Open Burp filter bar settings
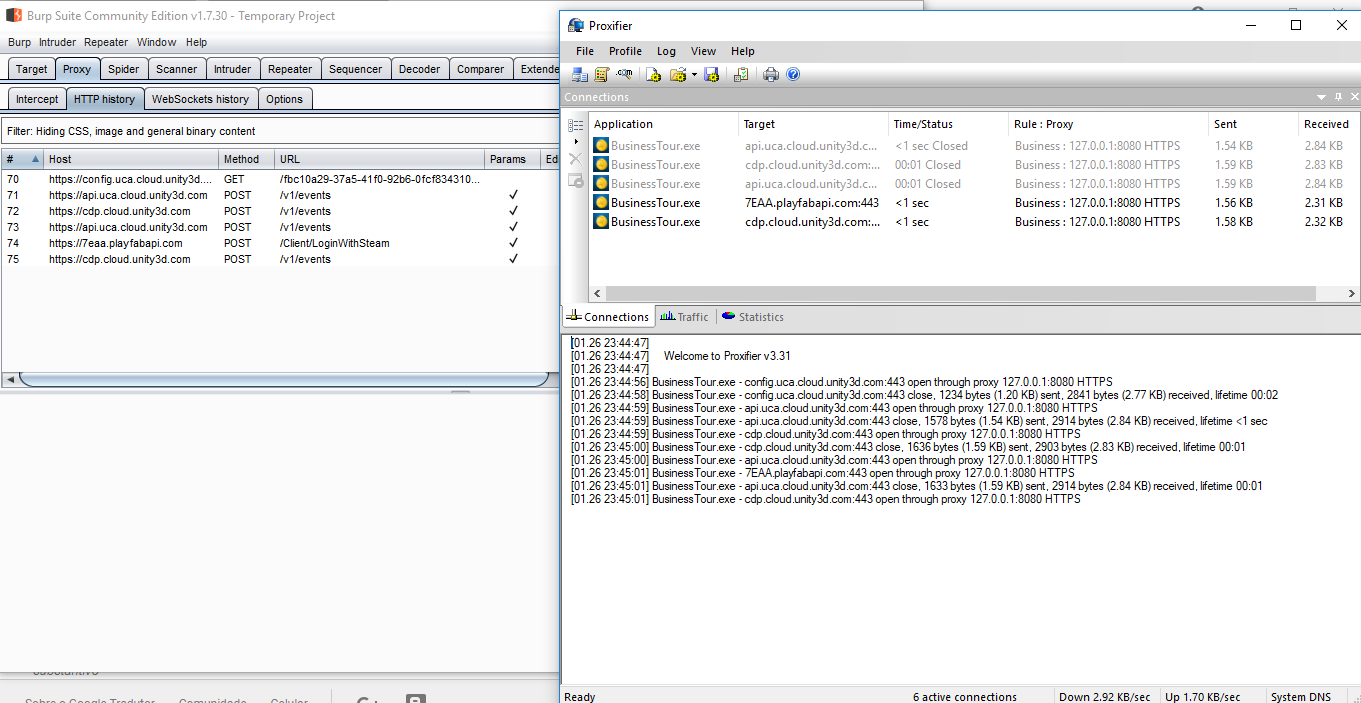 tap(278, 131)
